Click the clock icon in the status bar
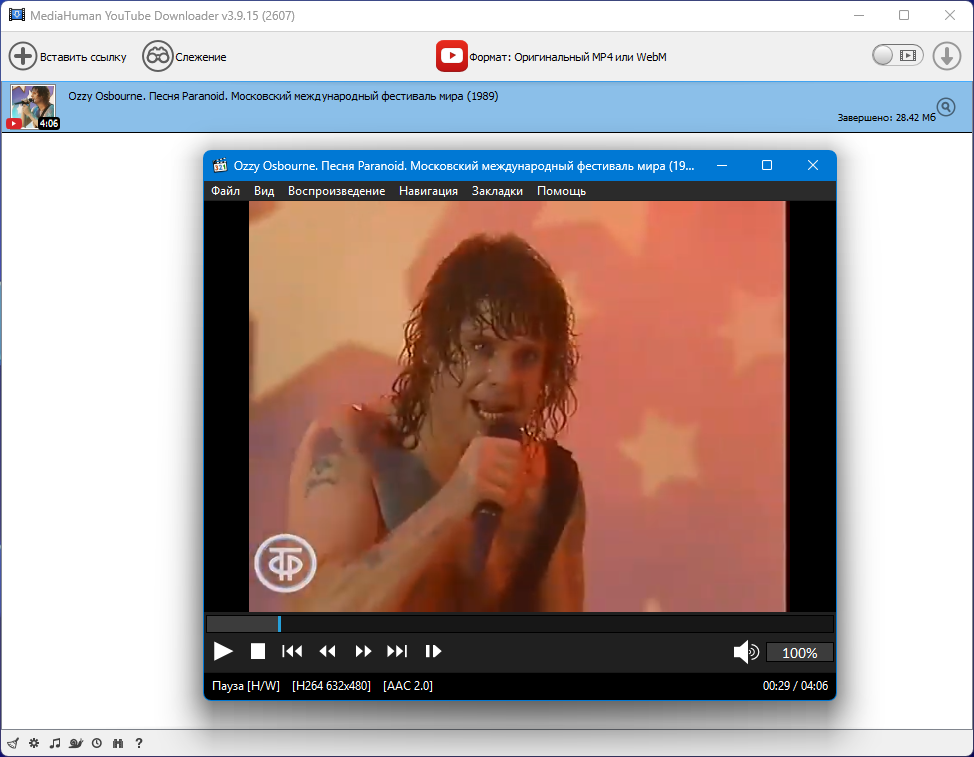The height and width of the screenshot is (757, 974). [97, 743]
